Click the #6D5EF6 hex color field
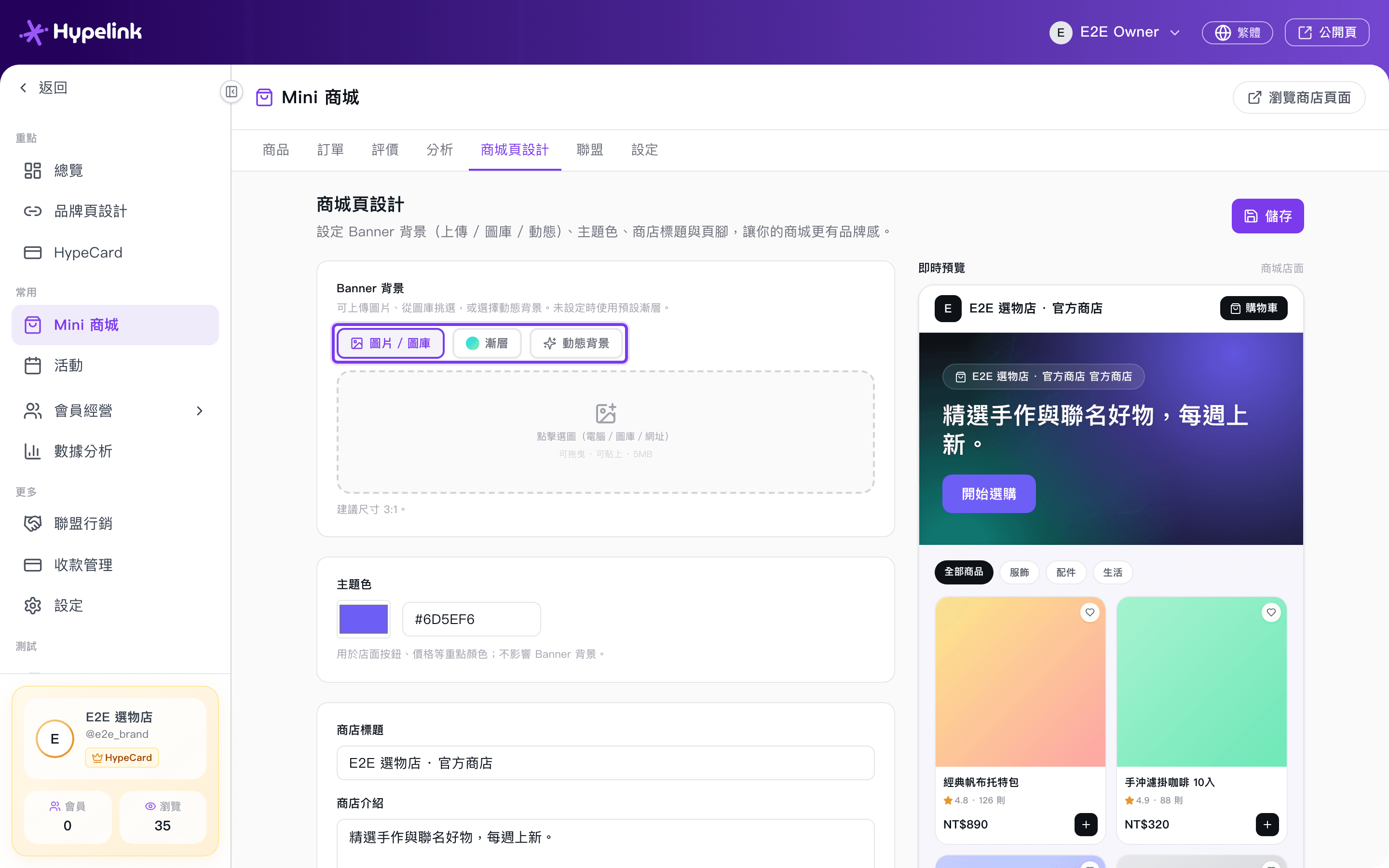 (472, 620)
